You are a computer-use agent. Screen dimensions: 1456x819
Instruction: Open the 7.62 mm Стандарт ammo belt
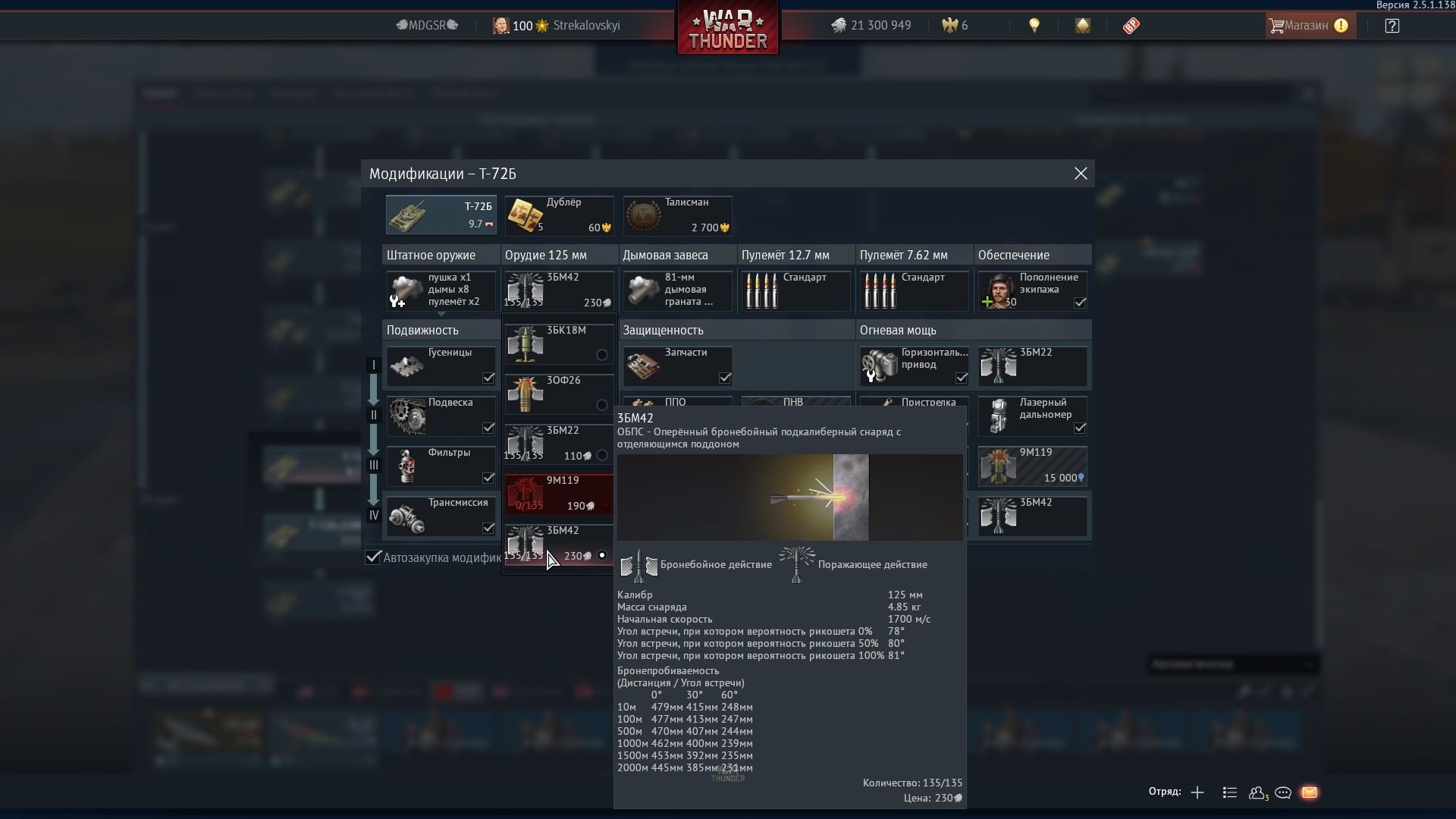(915, 290)
